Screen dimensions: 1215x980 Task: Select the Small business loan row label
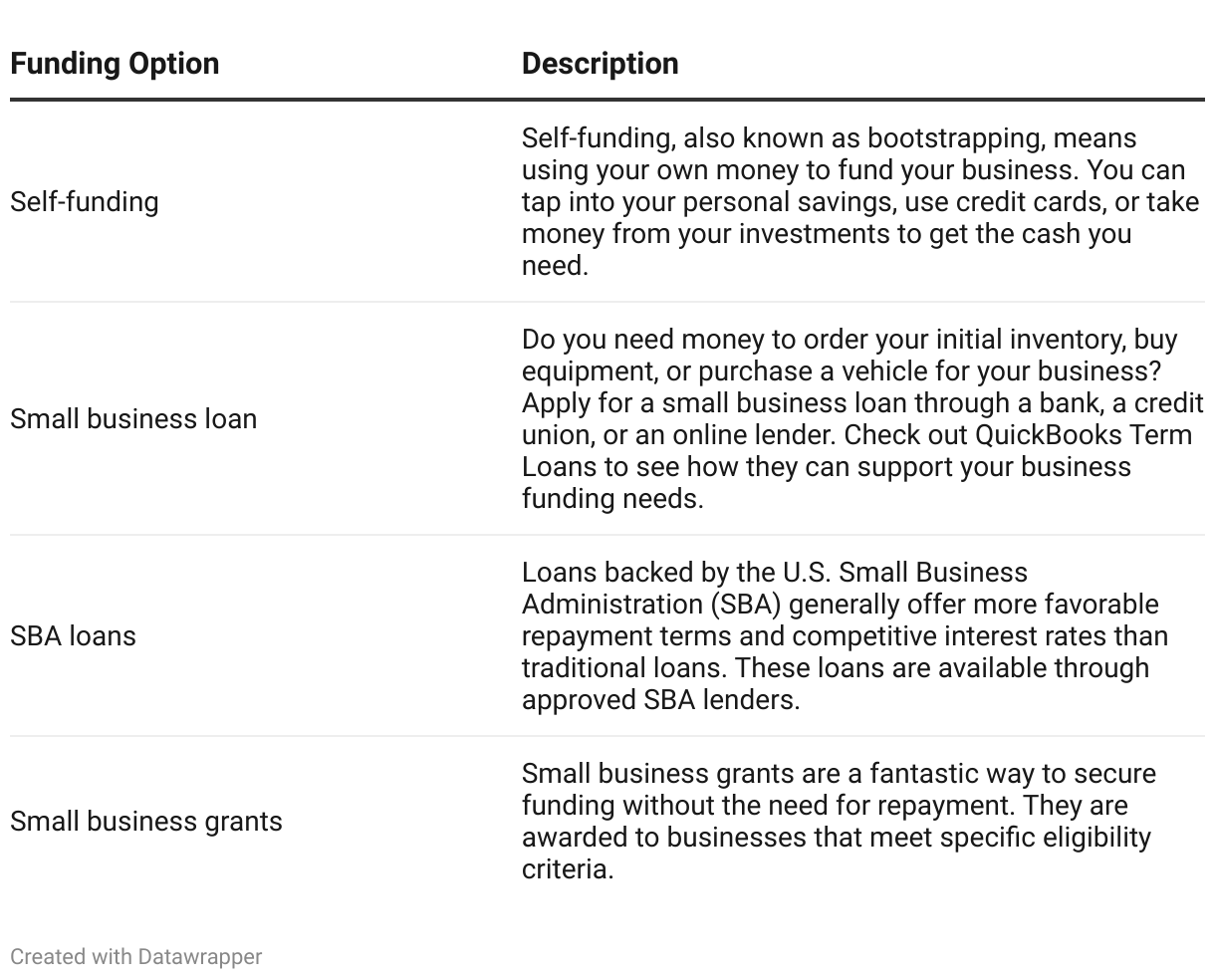tap(133, 419)
